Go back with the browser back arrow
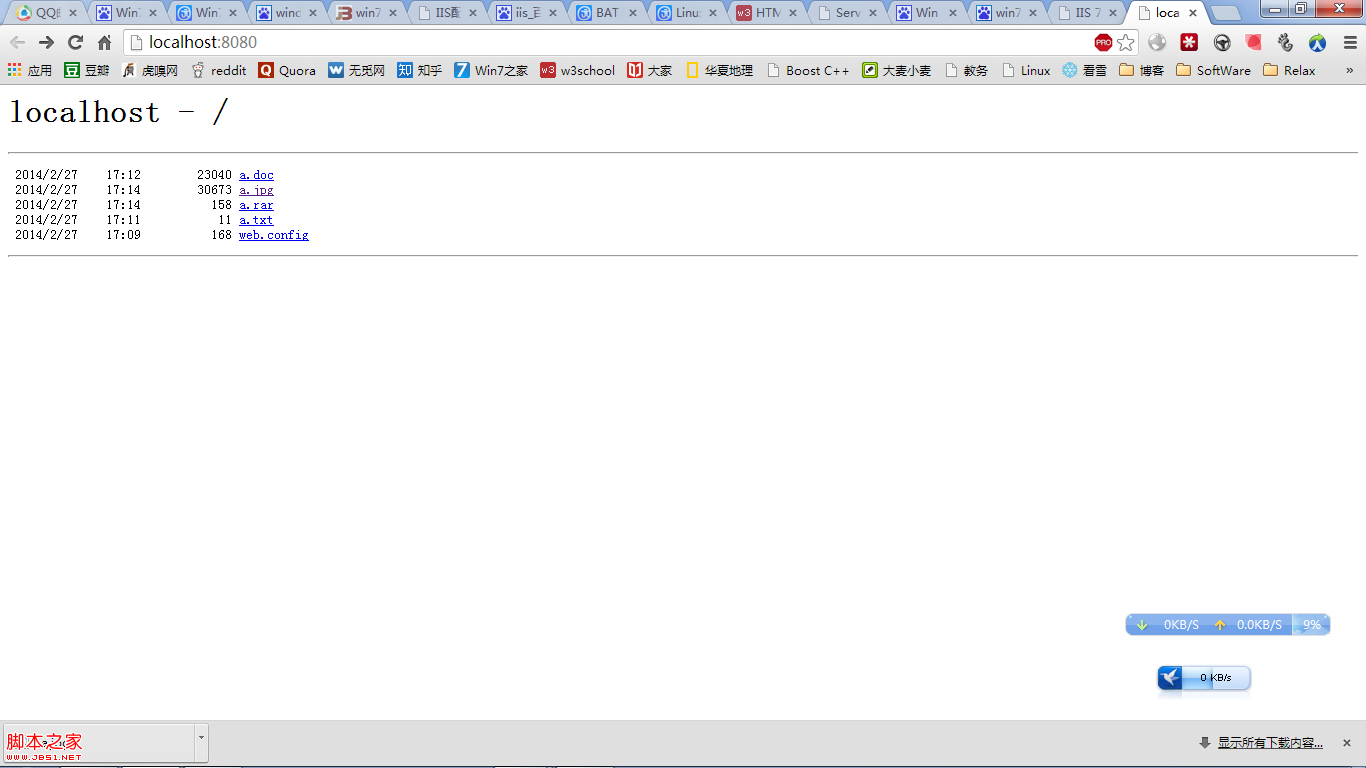This screenshot has width=1366, height=768. point(17,43)
